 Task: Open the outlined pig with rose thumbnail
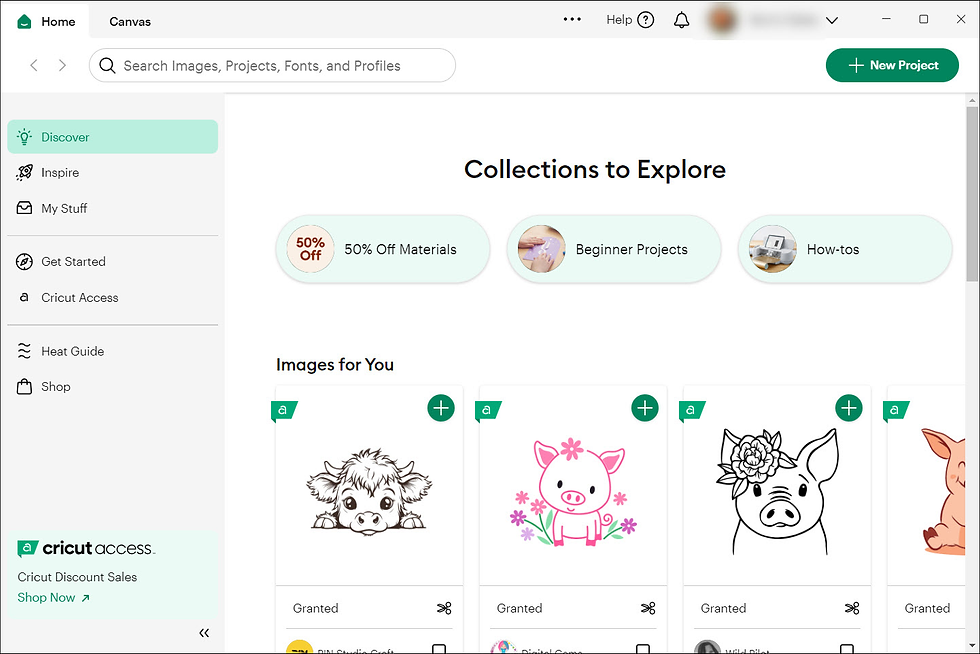point(777,491)
